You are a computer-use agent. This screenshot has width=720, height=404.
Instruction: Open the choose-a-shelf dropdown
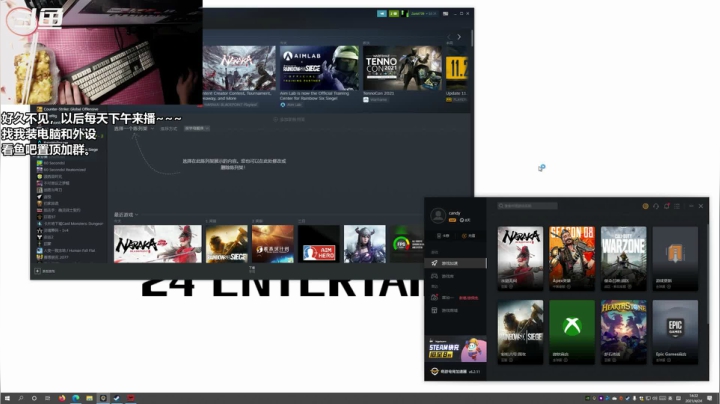[134, 129]
